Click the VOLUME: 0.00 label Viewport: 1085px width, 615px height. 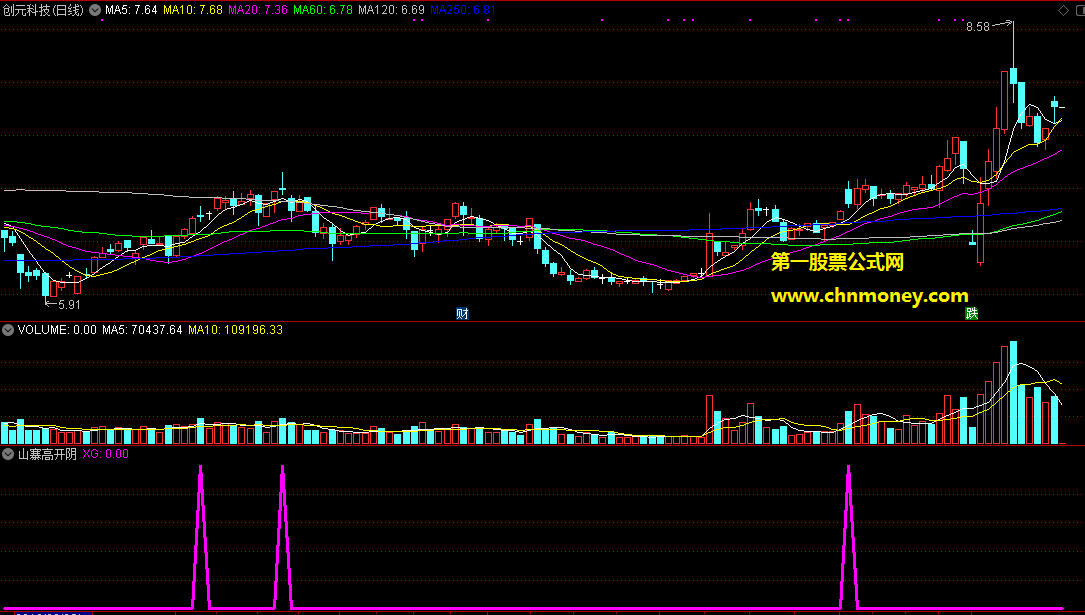[x=57, y=330]
